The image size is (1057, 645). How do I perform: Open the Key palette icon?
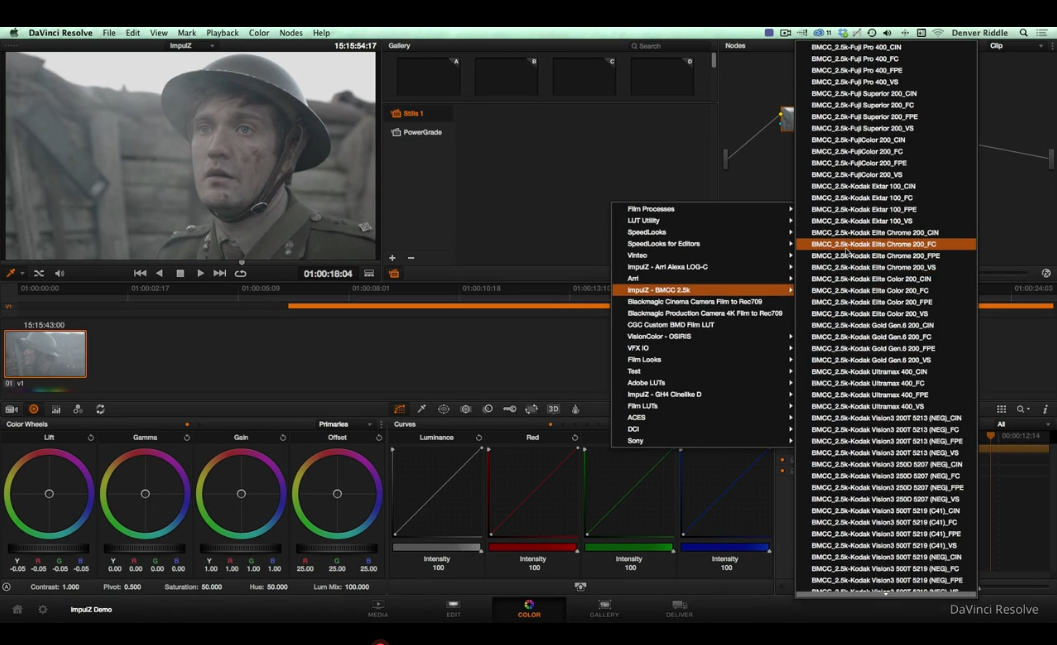[510, 409]
